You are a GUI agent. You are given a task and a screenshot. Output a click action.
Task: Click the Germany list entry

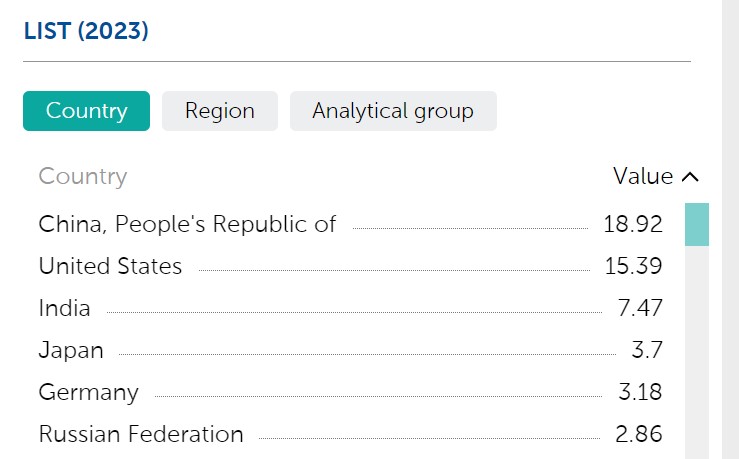point(350,392)
